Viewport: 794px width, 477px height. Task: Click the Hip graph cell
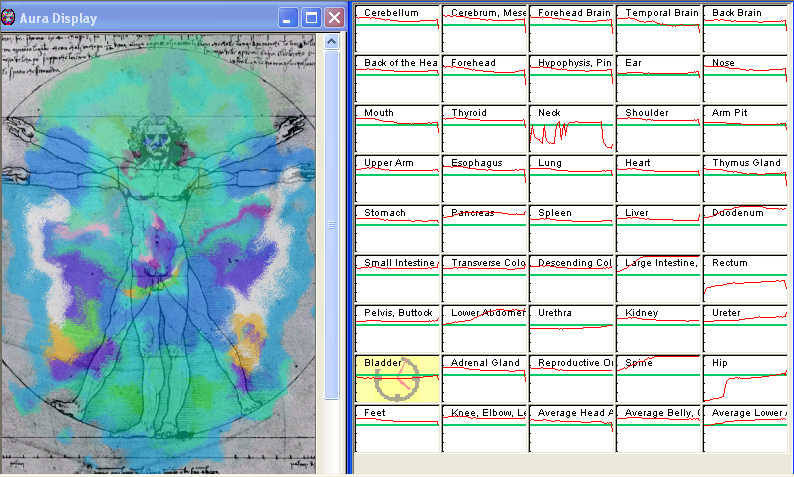coord(746,379)
